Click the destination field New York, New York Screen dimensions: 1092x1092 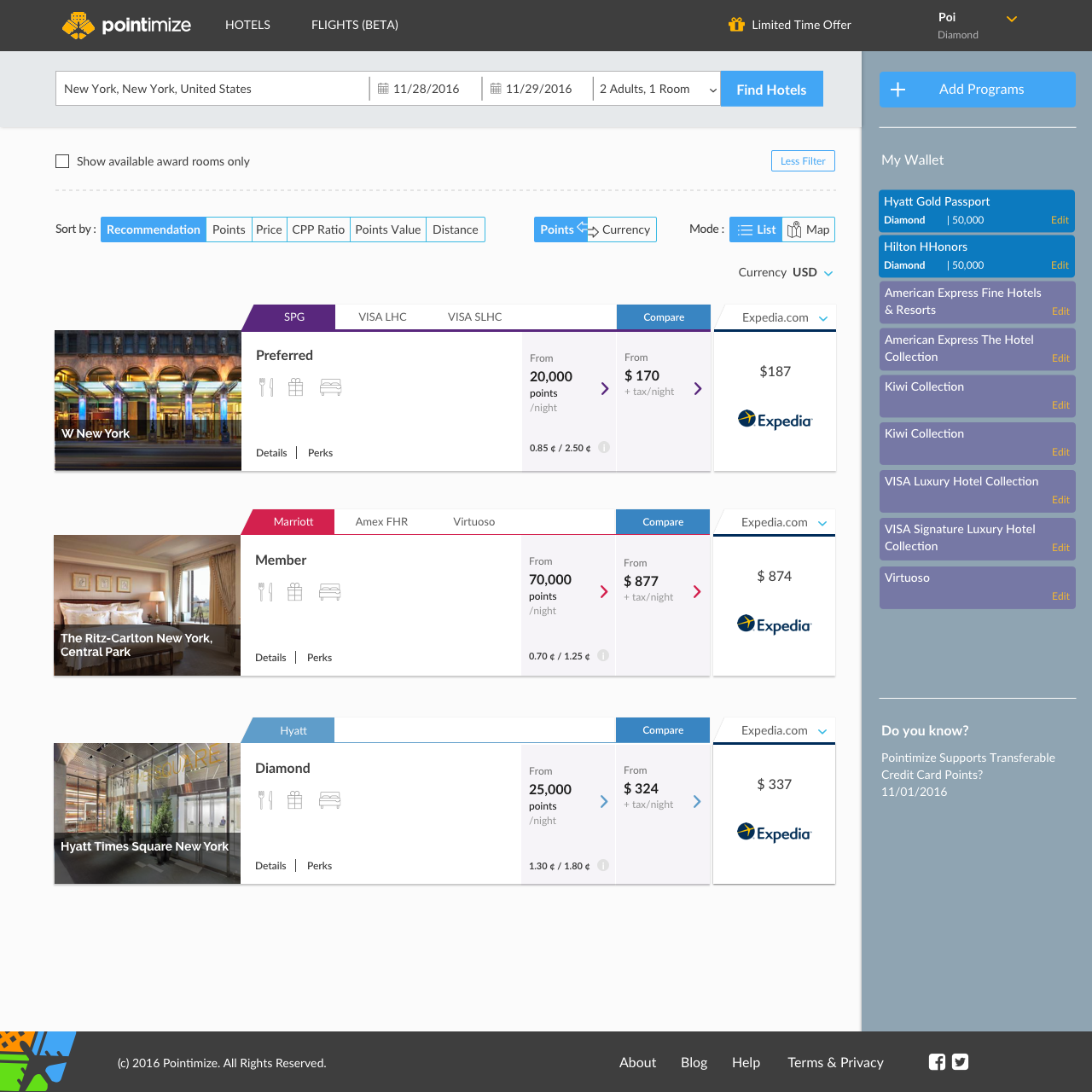pyautogui.click(x=212, y=89)
